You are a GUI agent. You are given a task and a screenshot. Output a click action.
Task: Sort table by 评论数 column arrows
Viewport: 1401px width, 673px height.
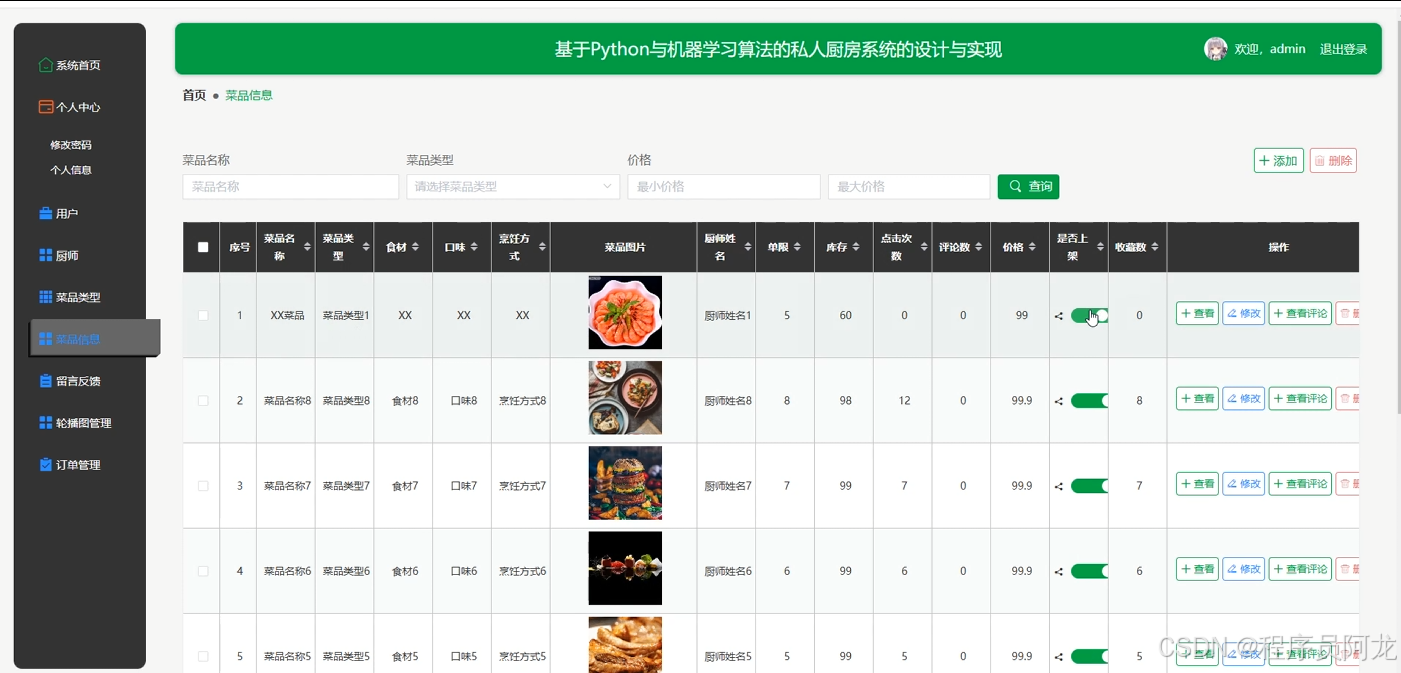click(979, 247)
